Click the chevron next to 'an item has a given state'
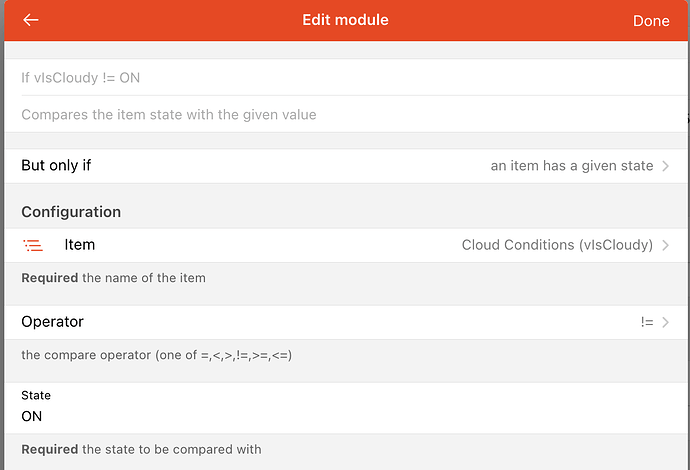 (666, 166)
